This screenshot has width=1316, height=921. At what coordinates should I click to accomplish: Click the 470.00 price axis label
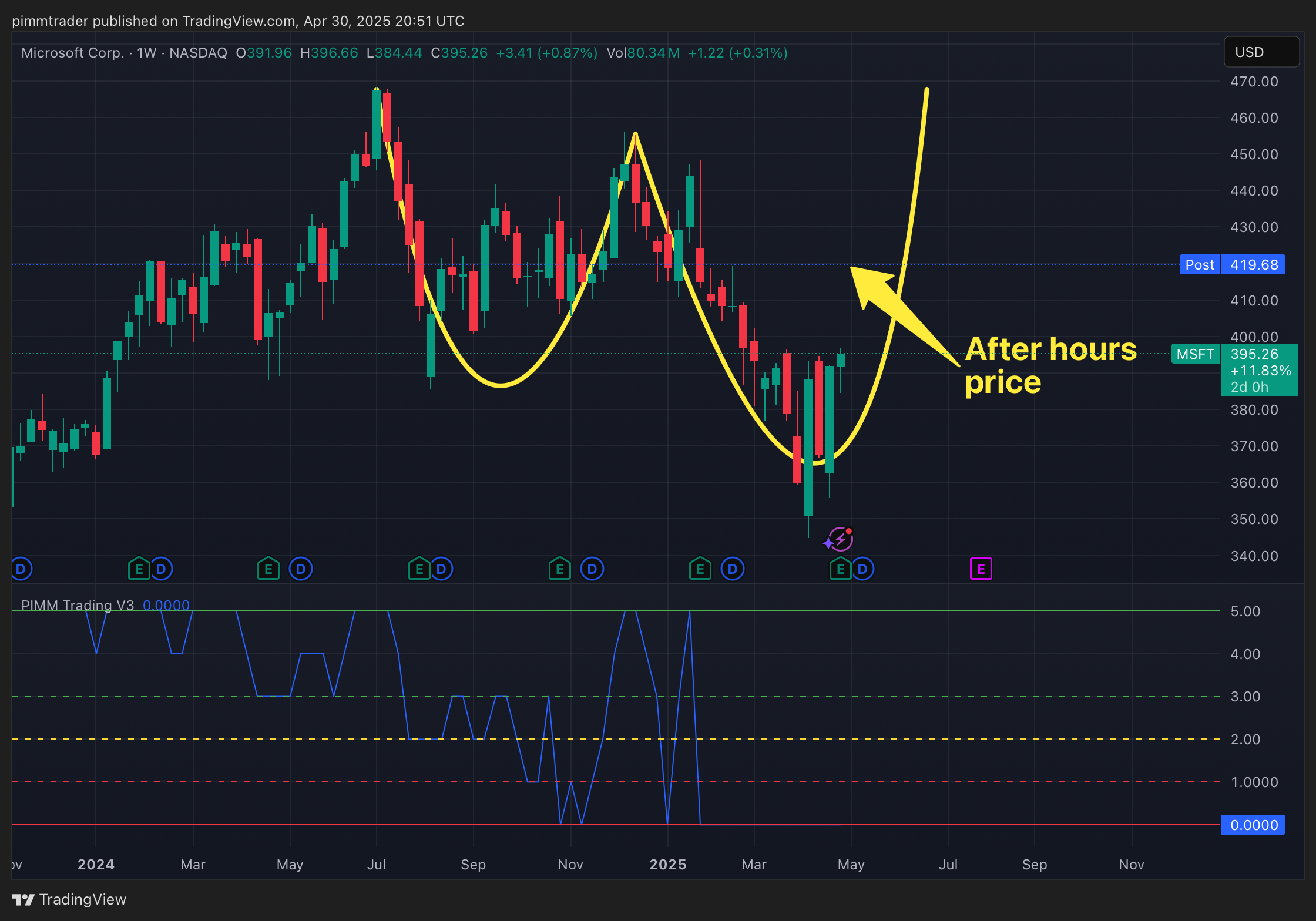1254,81
